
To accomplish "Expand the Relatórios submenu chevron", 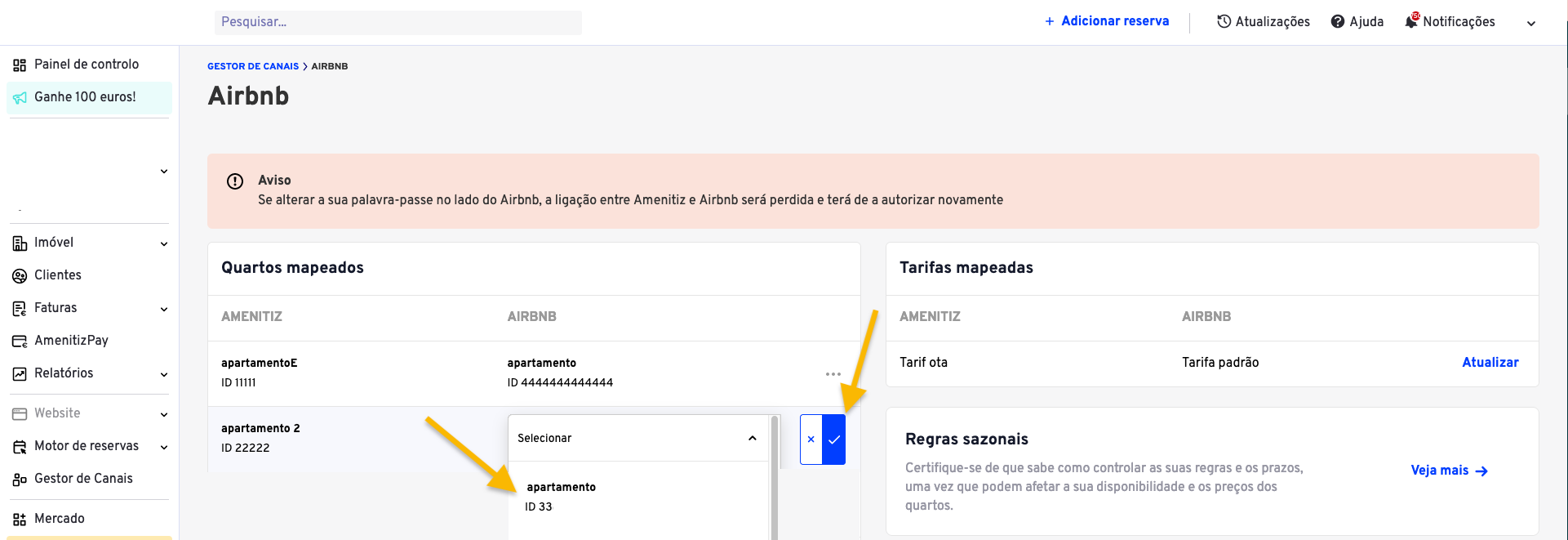I will point(164,375).
